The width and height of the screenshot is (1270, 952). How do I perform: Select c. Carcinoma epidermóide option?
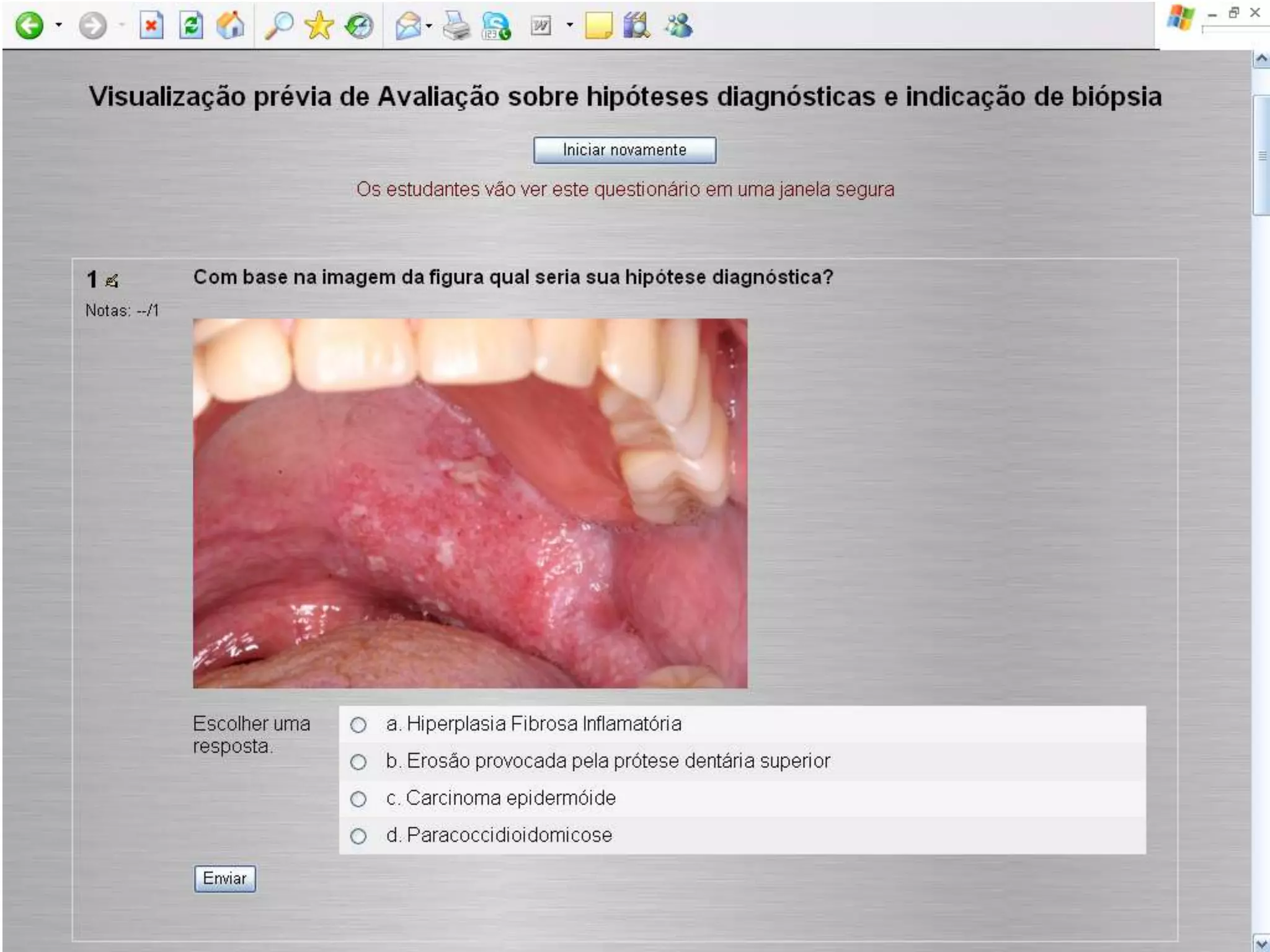(x=358, y=799)
